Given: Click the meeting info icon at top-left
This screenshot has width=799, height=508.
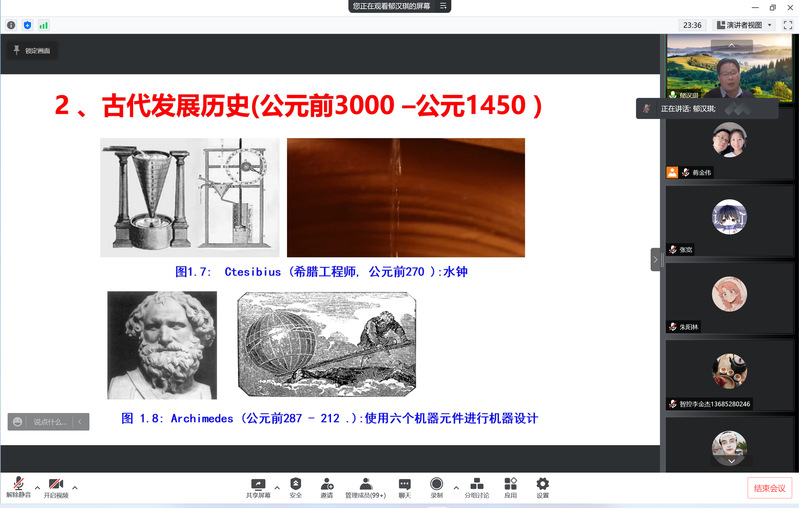Looking at the screenshot, I should click(x=11, y=25).
